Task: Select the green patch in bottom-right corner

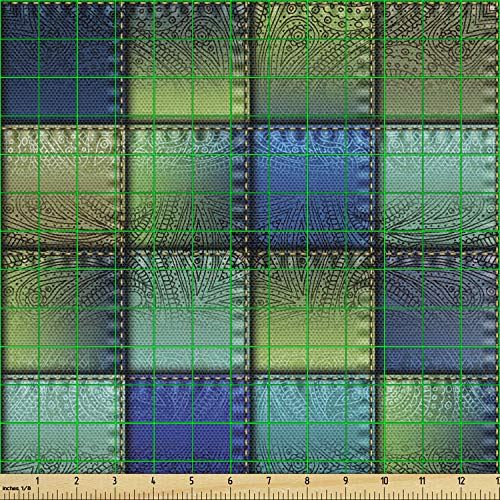Action: coord(440,423)
